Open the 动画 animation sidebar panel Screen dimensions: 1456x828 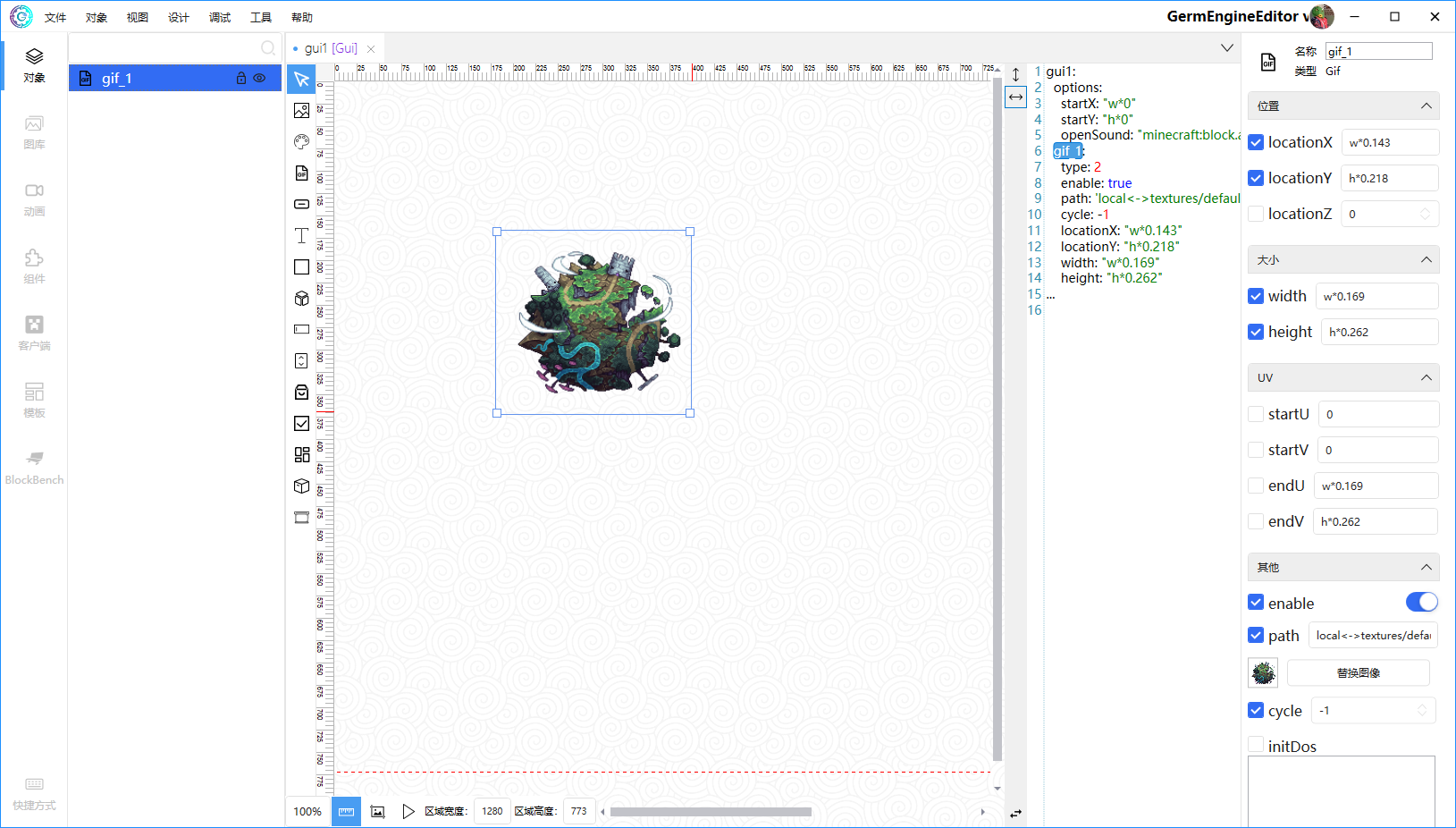[34, 199]
